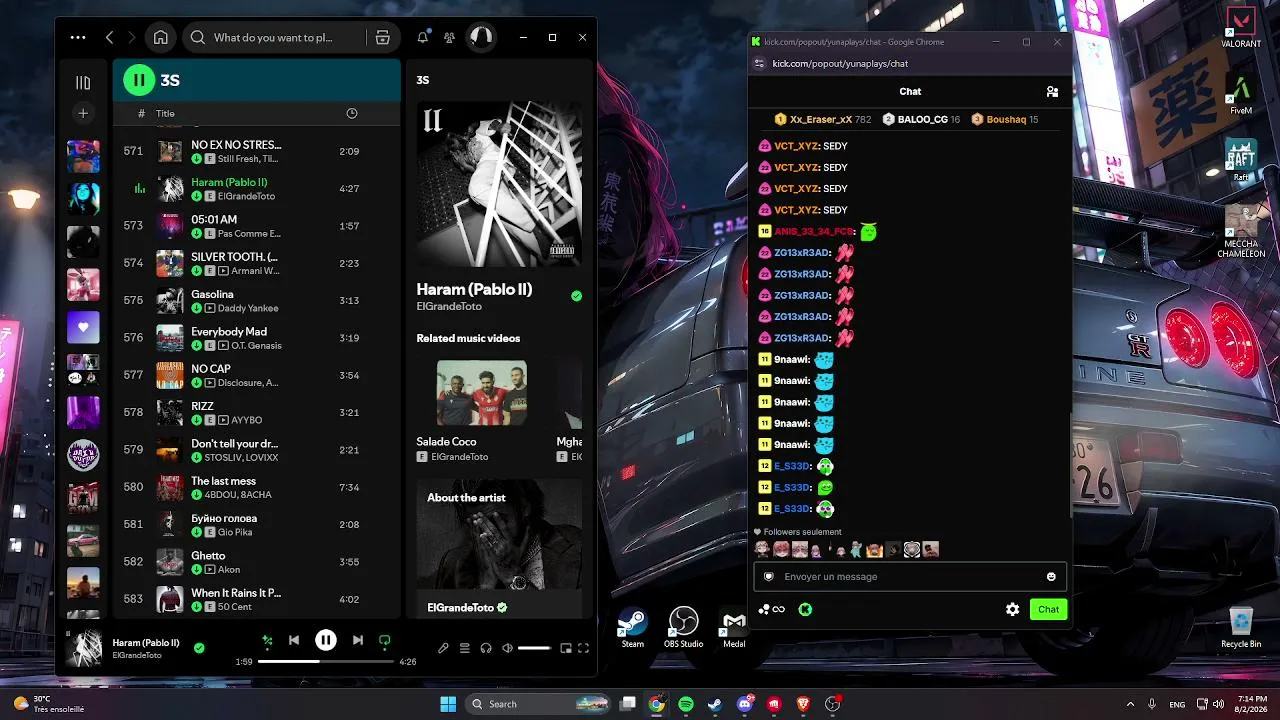Open the Spotify Home page
Viewport: 1280px width, 720px height.
tap(160, 38)
